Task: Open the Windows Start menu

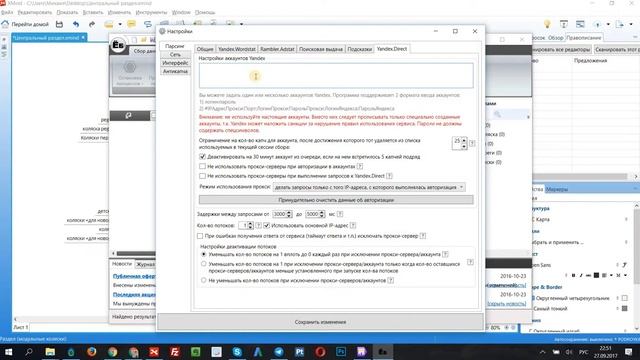Action: pyautogui.click(x=8, y=352)
